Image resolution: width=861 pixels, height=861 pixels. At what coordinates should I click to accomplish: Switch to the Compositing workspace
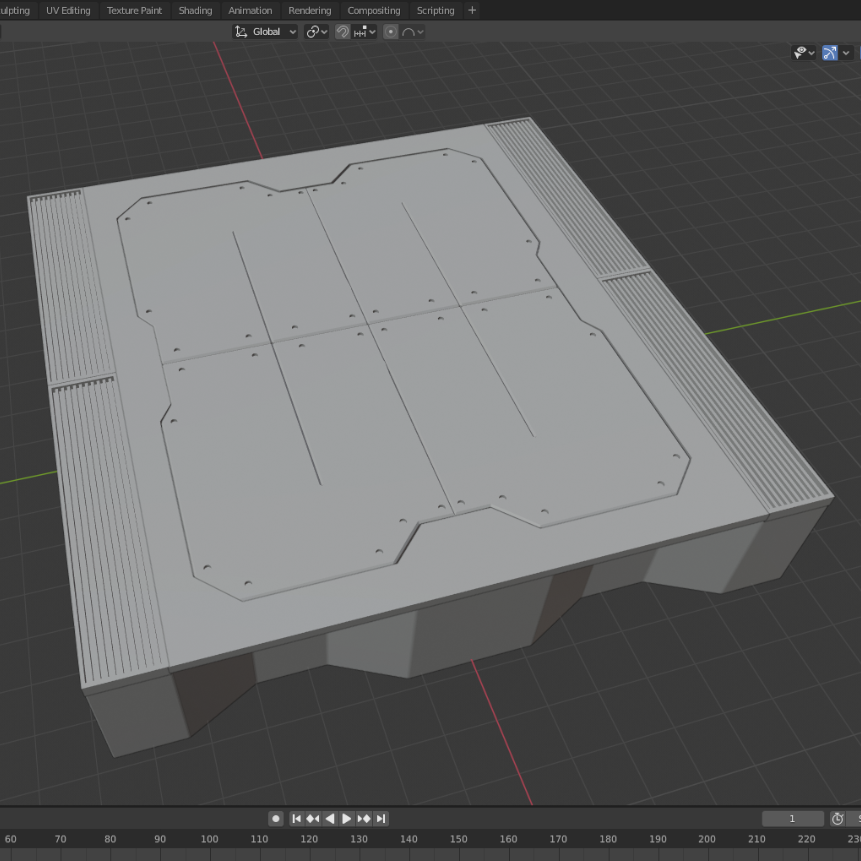tap(373, 10)
